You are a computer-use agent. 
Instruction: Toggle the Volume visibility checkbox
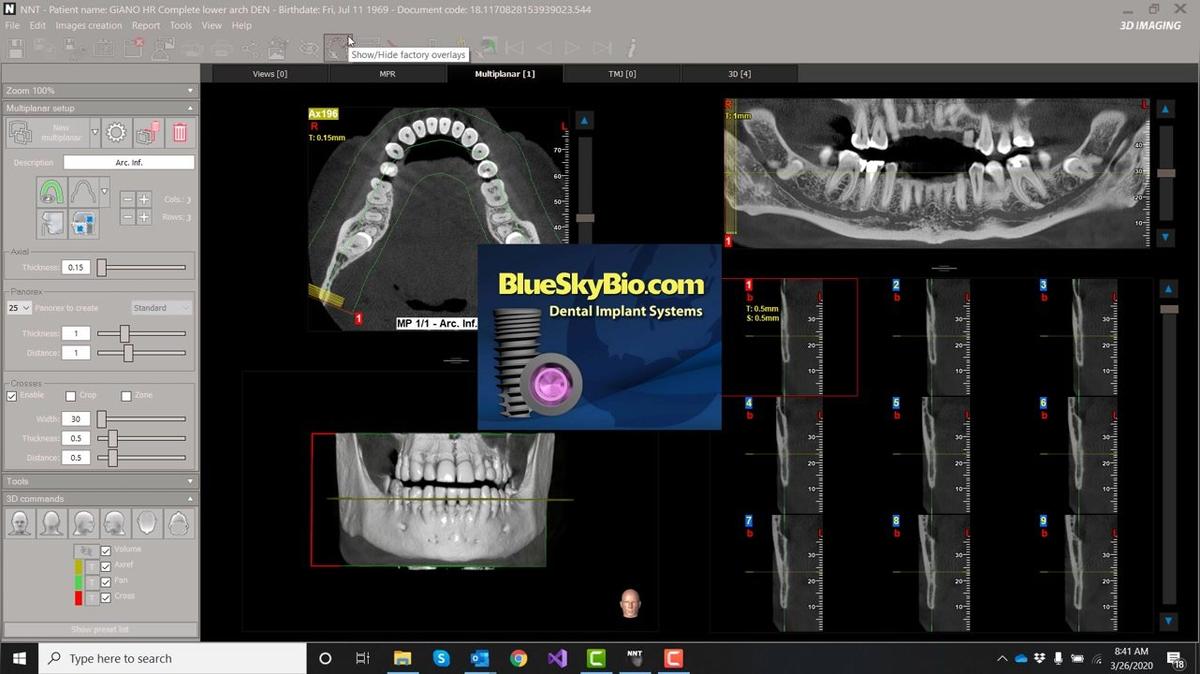tap(106, 550)
